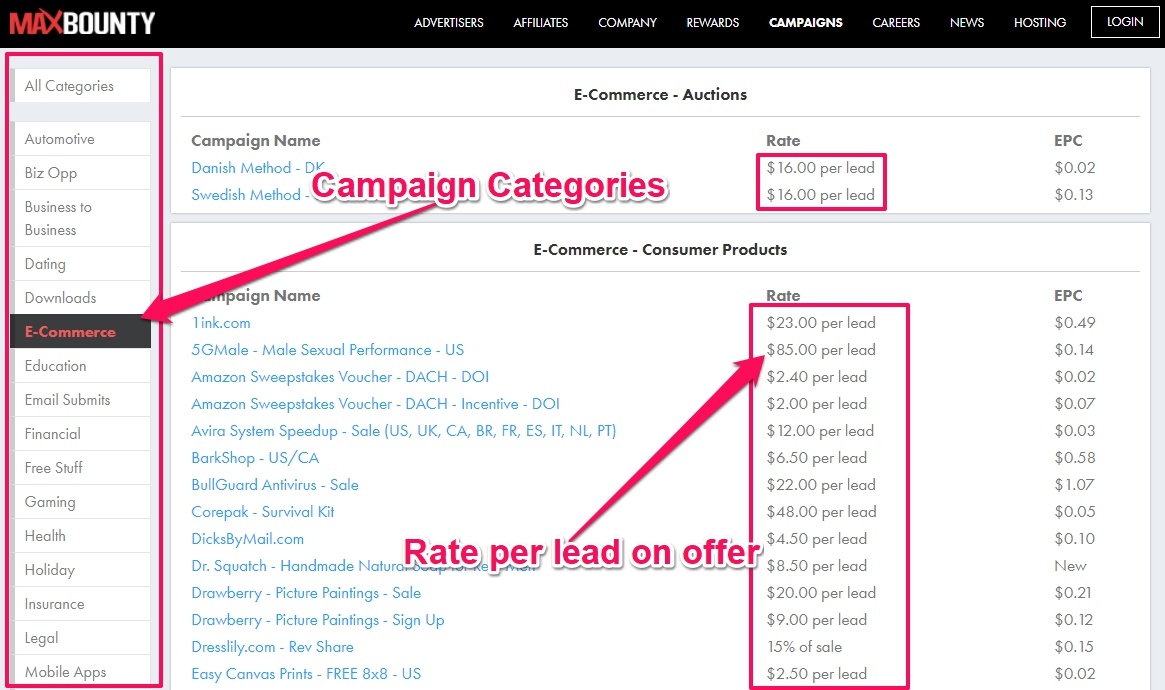The image size is (1165, 690).
Task: Click the $48.00 per lead rate
Action: coord(822,512)
